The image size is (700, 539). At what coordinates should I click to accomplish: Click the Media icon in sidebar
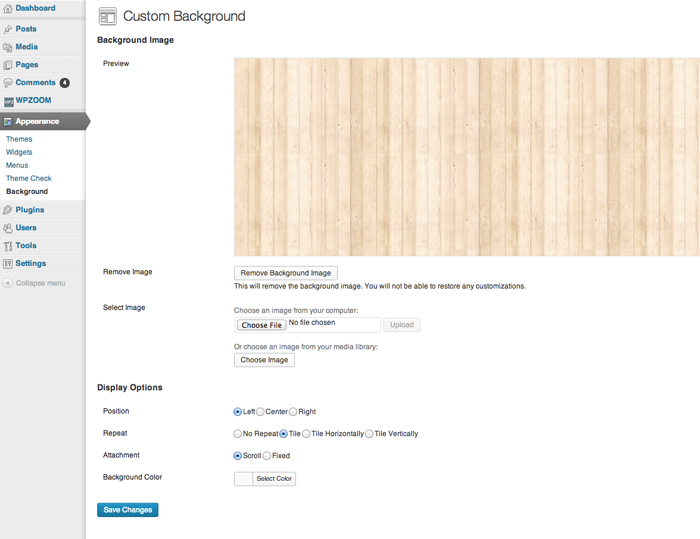pos(8,47)
